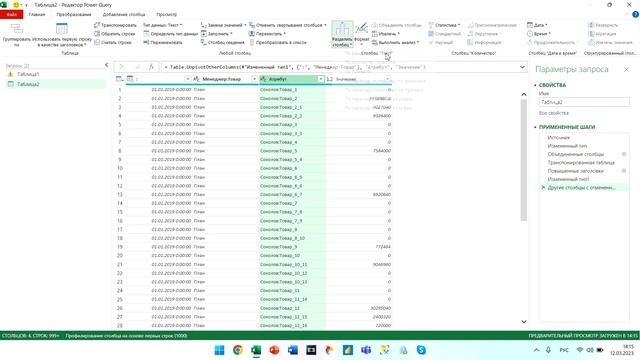Open the Статистика dropdown
This screenshot has height=360, width=640.
click(x=444, y=25)
